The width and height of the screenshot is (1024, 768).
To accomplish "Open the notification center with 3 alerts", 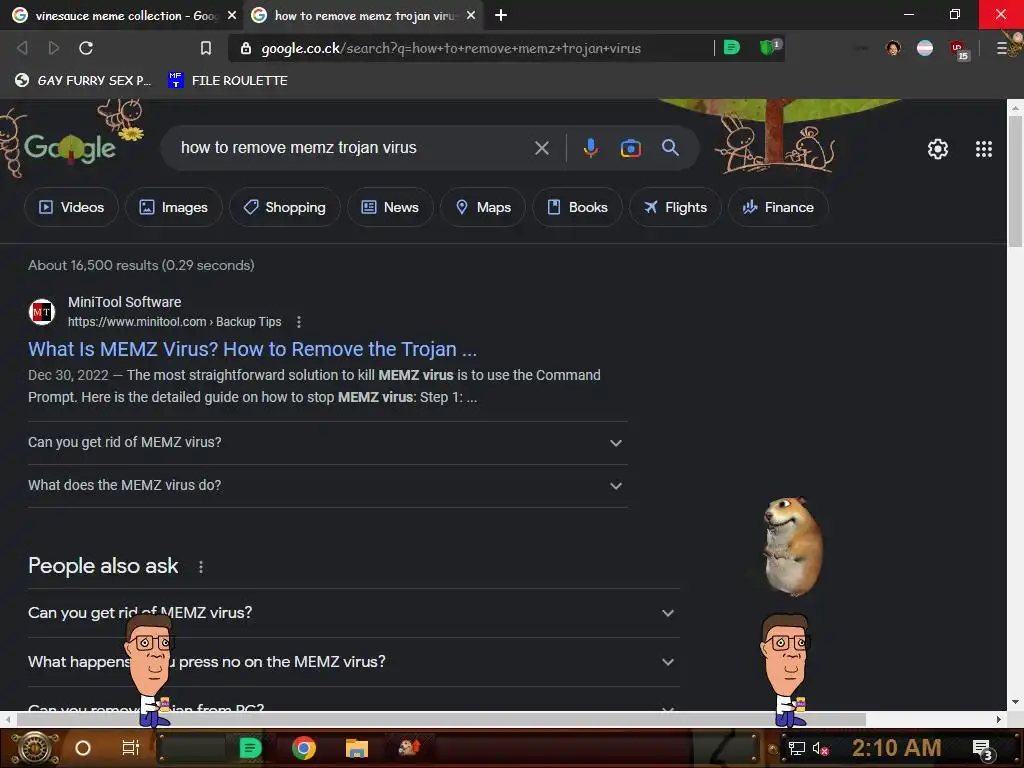I will click(982, 750).
